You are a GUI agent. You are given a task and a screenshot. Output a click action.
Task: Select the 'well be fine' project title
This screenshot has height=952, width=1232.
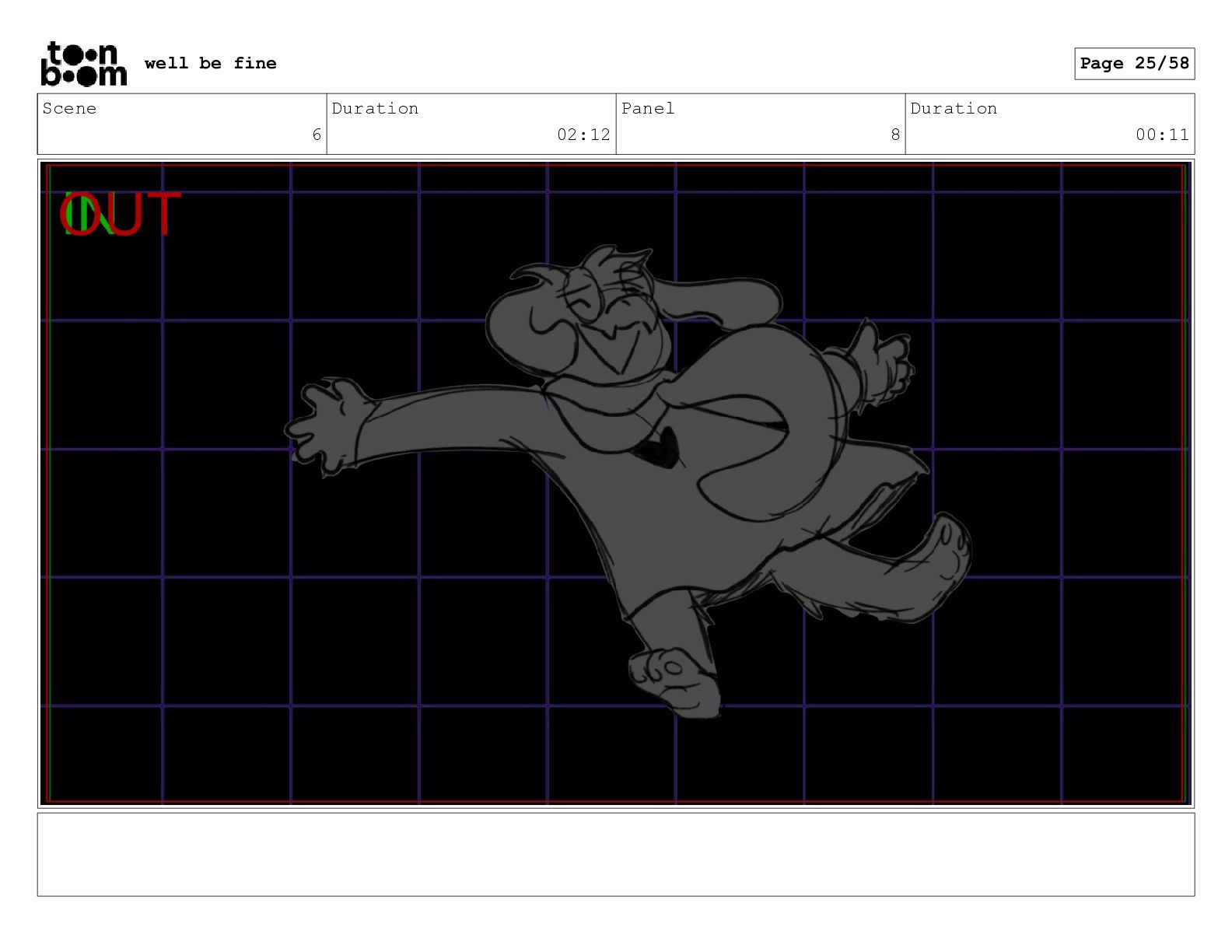click(x=210, y=63)
